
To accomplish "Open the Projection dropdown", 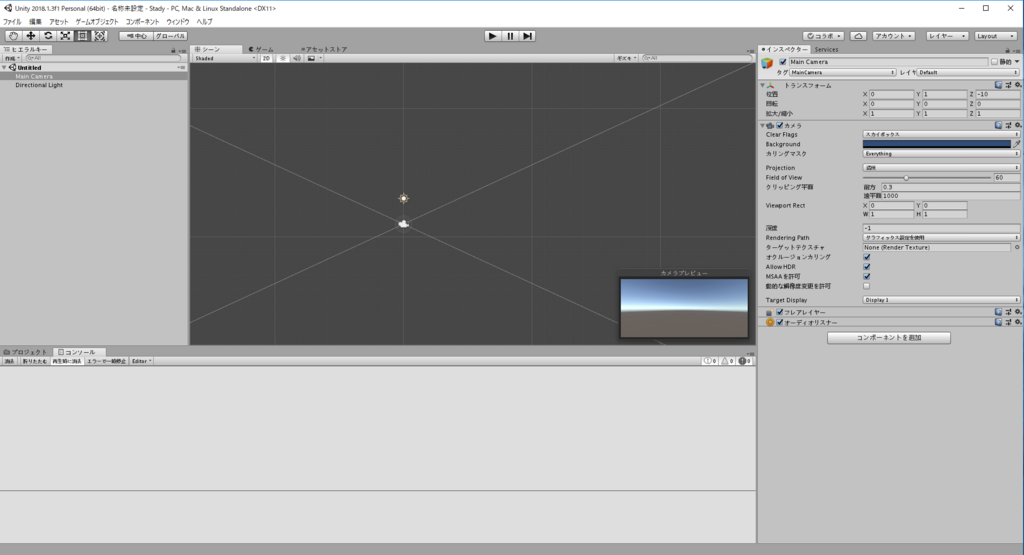I will point(941,168).
